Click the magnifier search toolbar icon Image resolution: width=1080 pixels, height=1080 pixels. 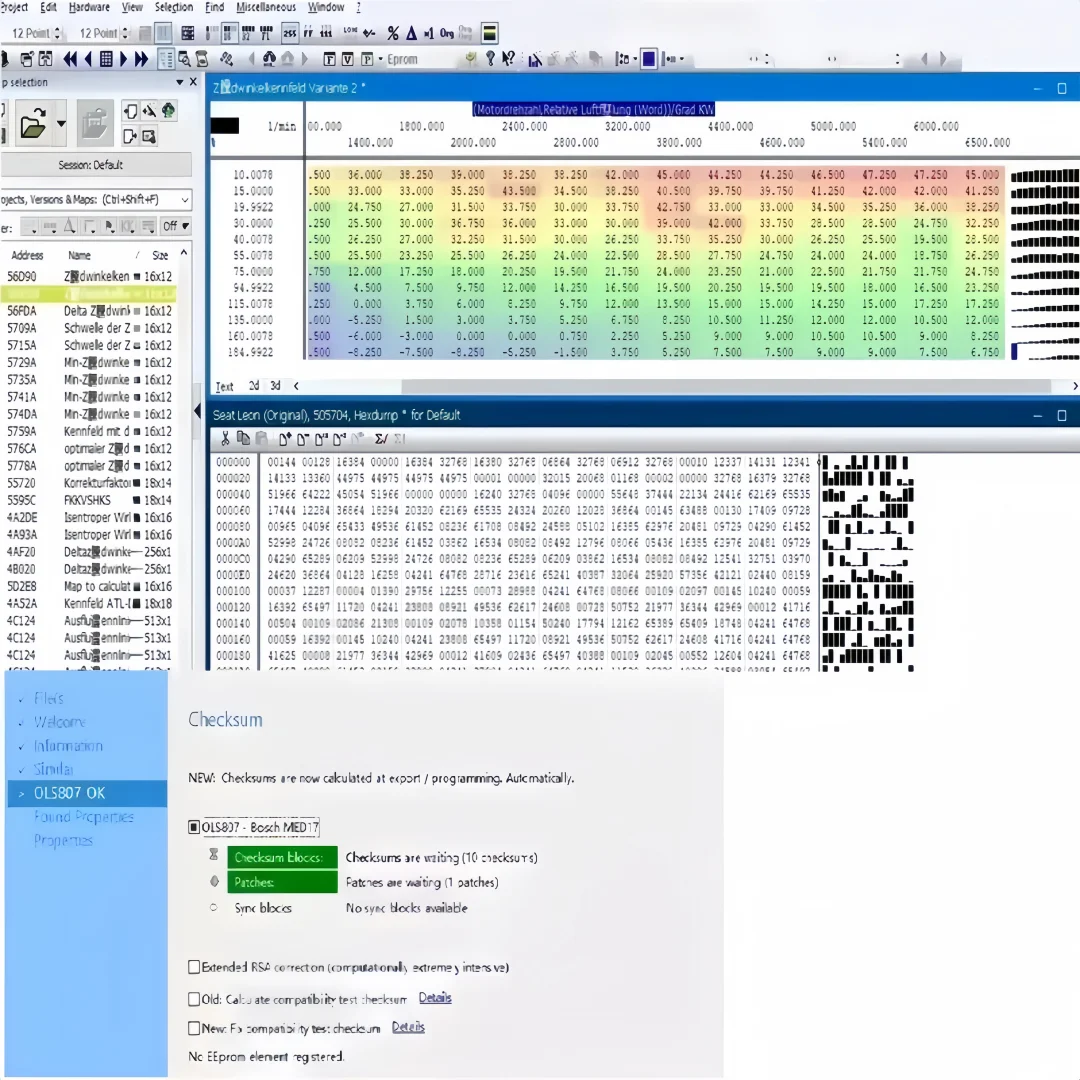(x=183, y=59)
